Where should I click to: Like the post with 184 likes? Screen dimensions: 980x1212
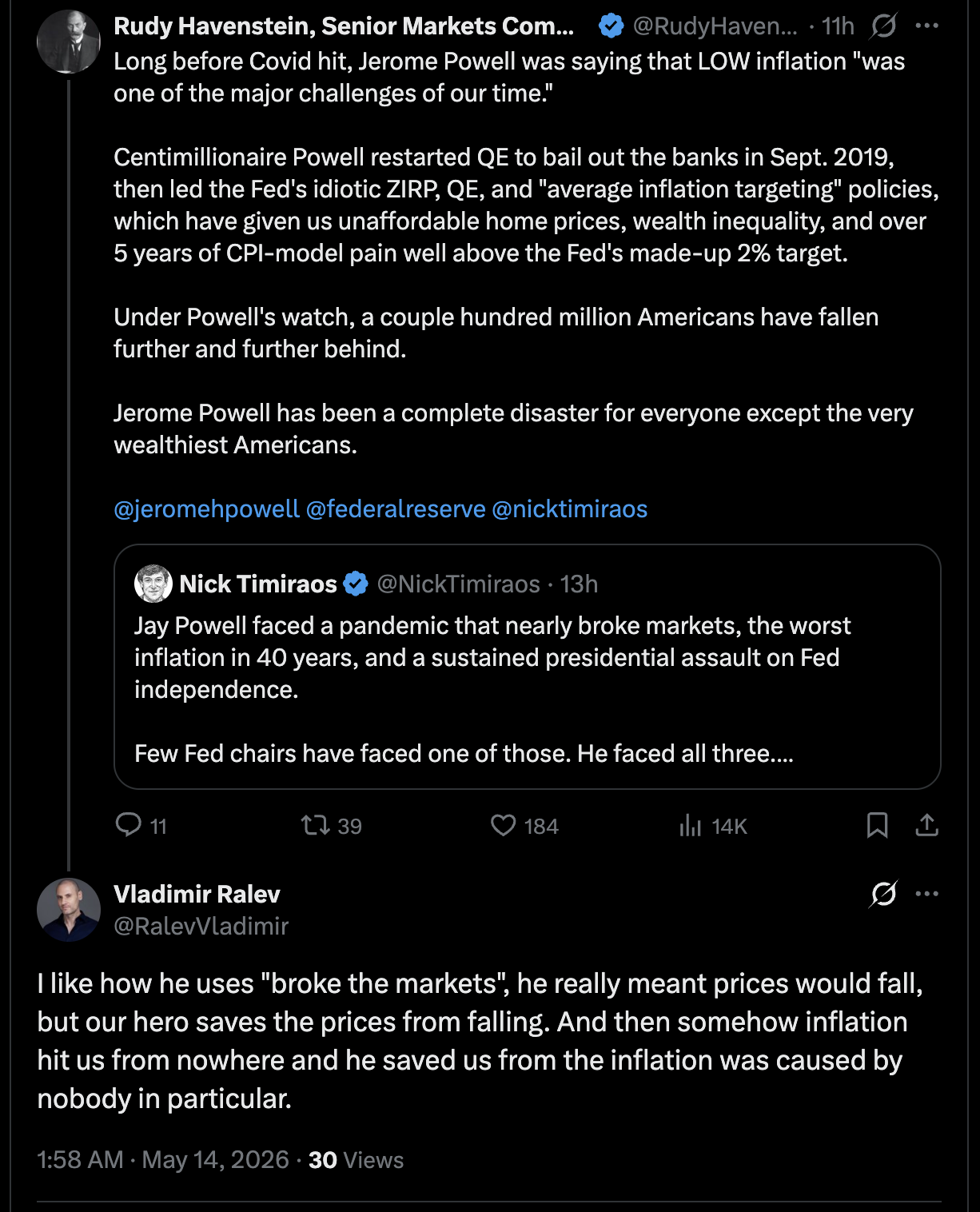503,825
